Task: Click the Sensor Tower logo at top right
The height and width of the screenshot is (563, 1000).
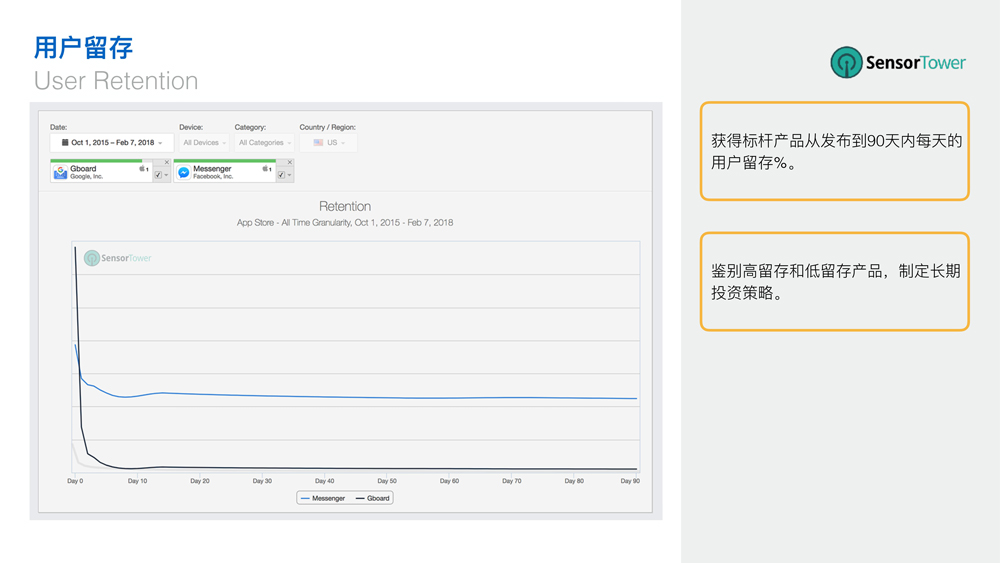Action: [898, 63]
